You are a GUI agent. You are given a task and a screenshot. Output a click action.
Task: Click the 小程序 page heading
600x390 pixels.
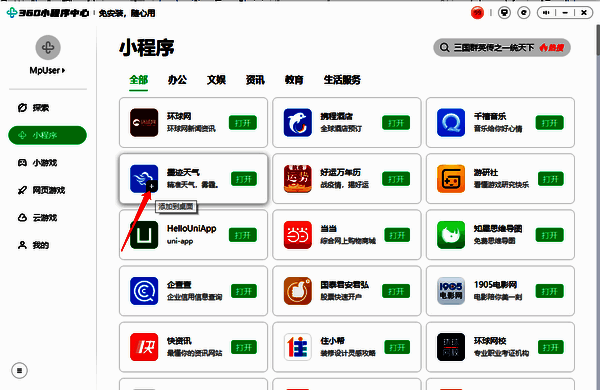(147, 48)
